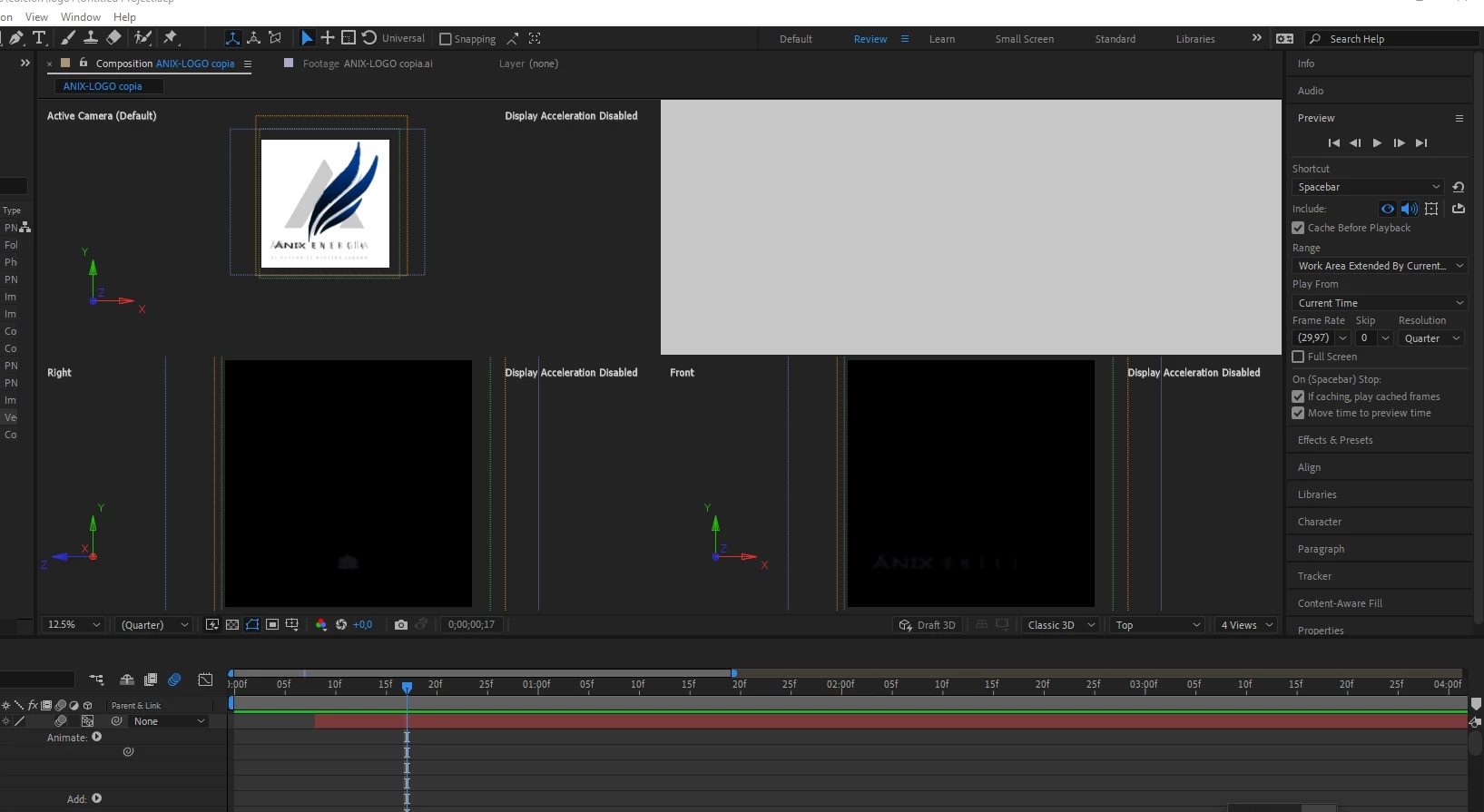Open the View menu

(36, 17)
